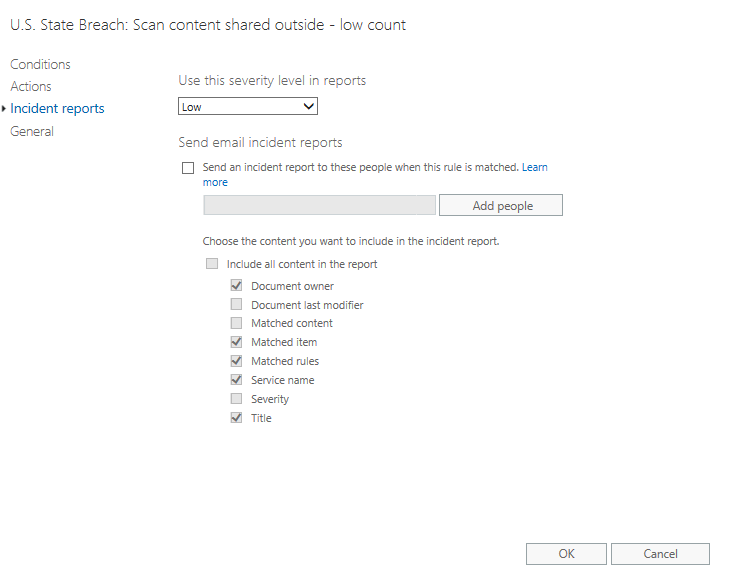This screenshot has width=736, height=579.
Task: Tick the Document last modifier checkbox
Action: (237, 305)
